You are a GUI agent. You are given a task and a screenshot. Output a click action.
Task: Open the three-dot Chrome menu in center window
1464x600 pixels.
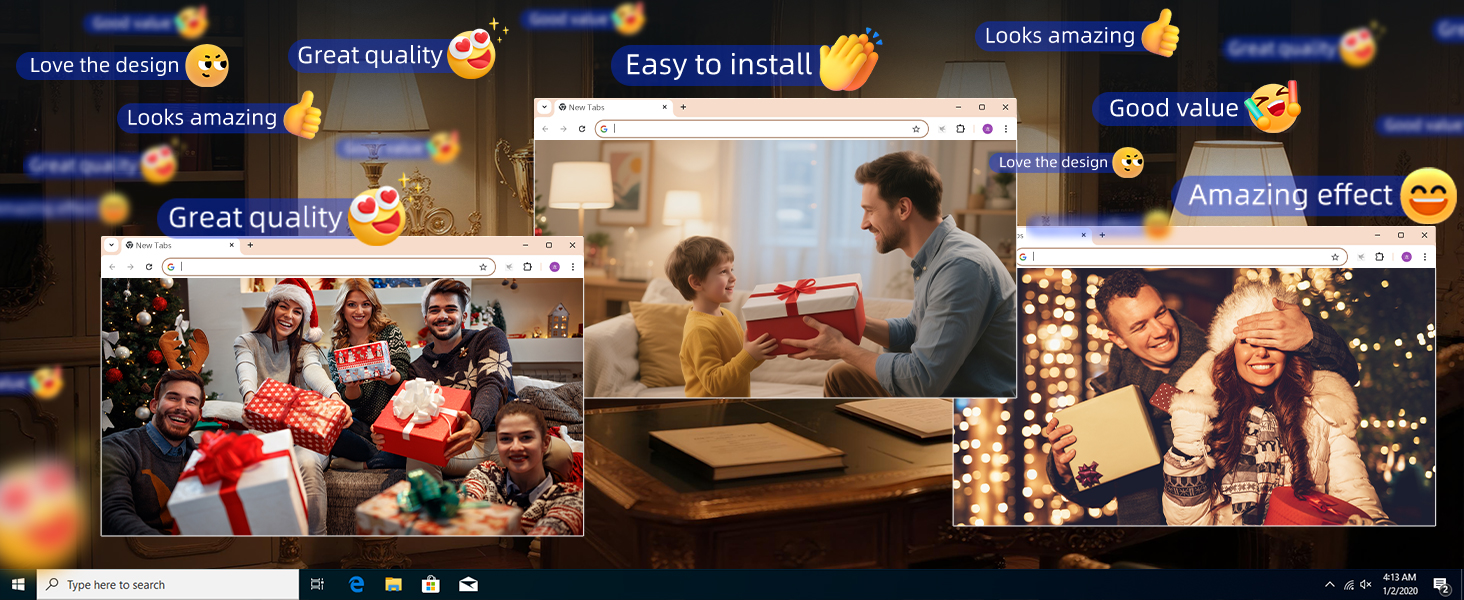pos(1005,129)
